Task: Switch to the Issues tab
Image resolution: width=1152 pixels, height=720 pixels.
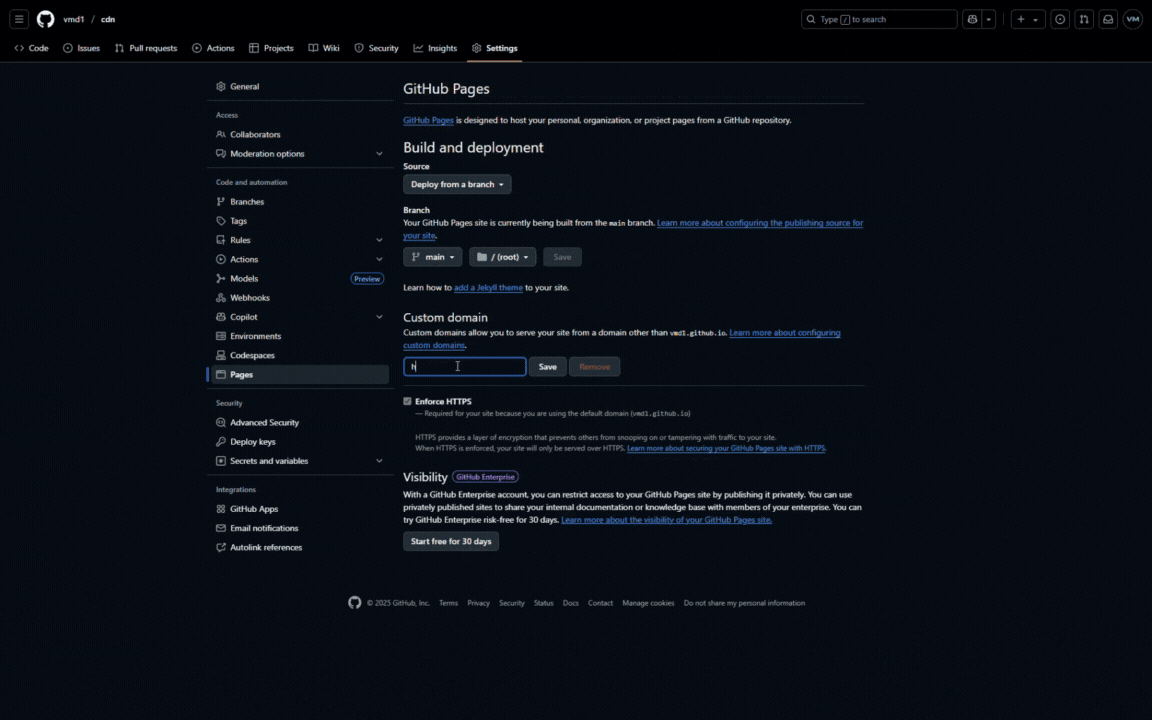Action: [x=82, y=48]
